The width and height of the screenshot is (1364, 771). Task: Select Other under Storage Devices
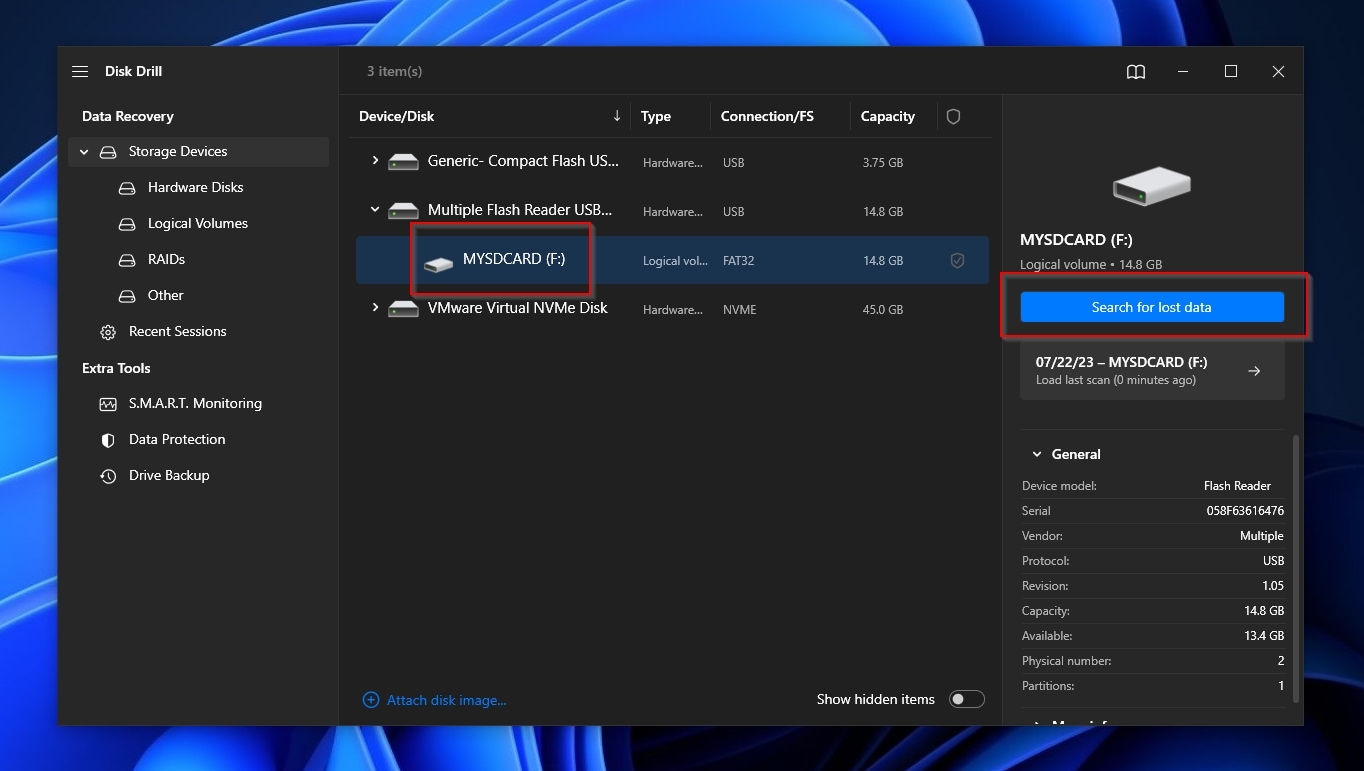point(165,296)
